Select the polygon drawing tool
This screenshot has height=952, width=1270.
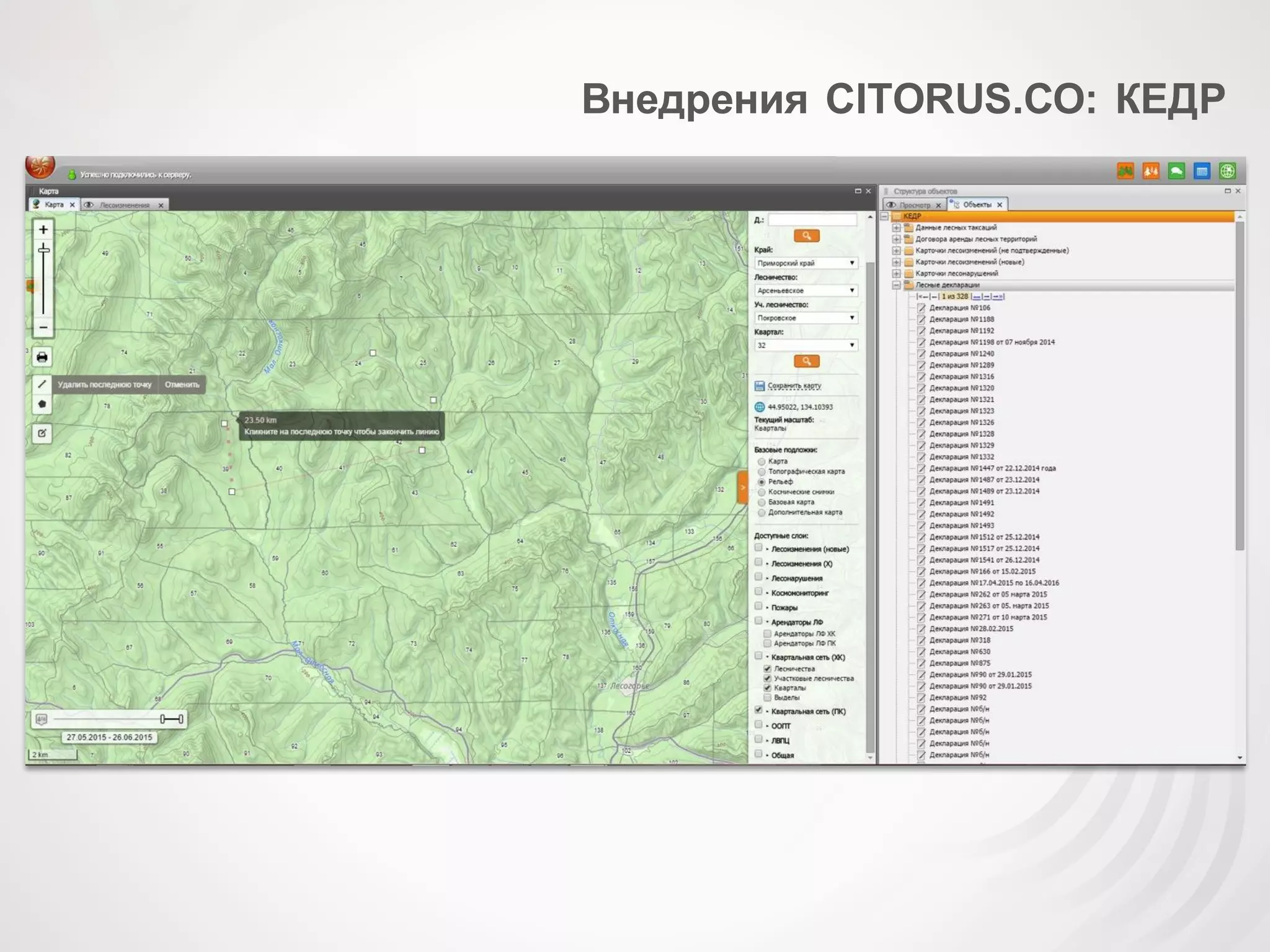pos(42,404)
